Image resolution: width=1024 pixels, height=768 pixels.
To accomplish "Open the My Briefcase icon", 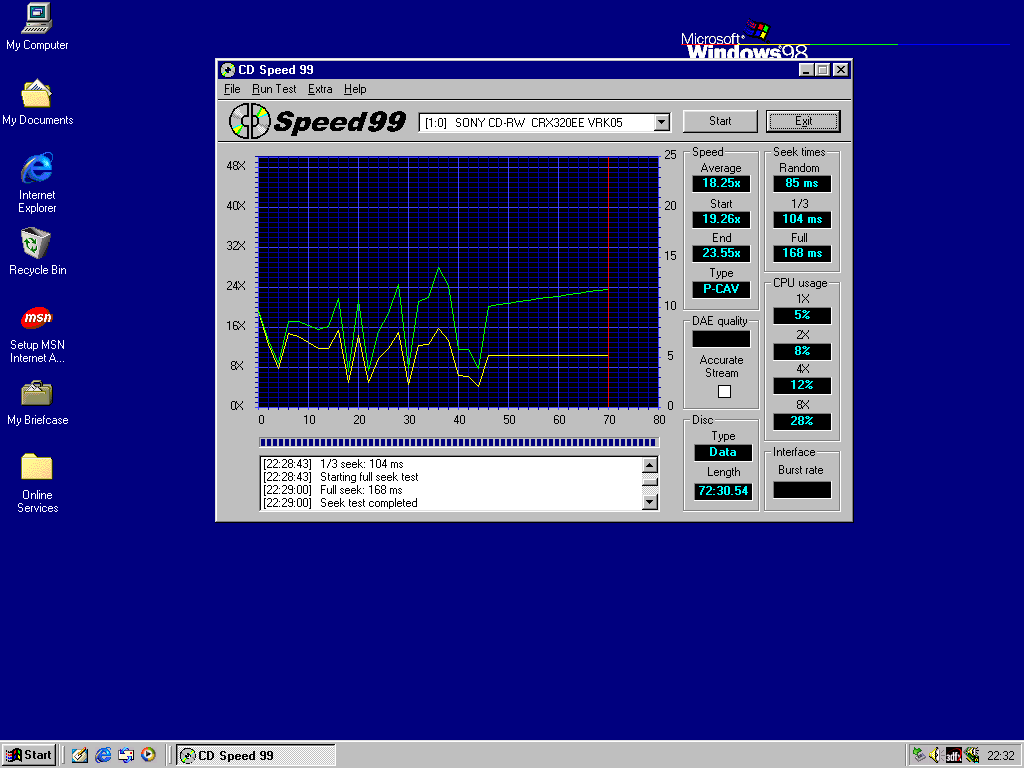I will [37, 394].
